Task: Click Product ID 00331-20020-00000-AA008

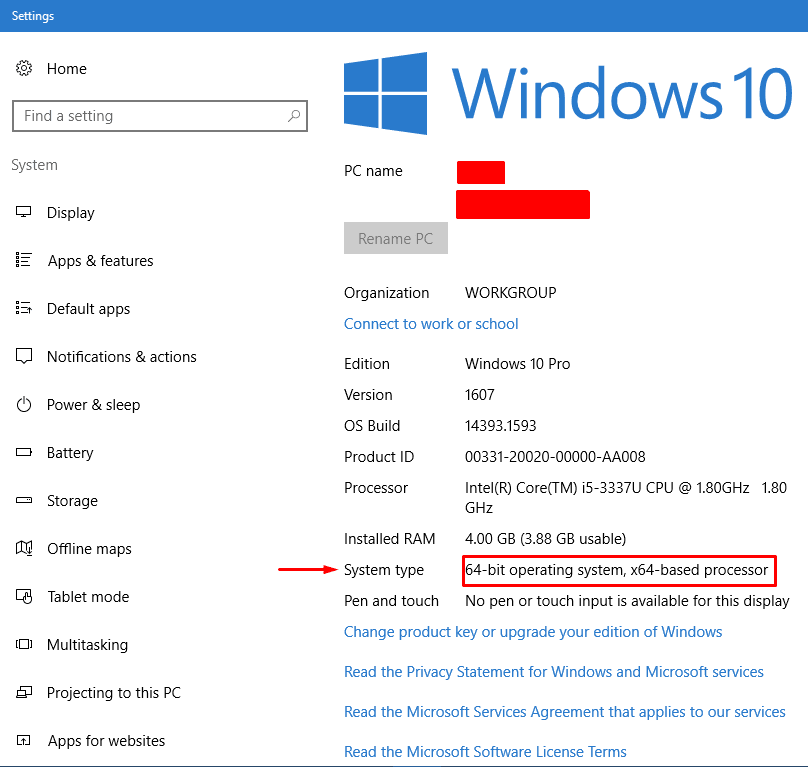Action: click(555, 457)
